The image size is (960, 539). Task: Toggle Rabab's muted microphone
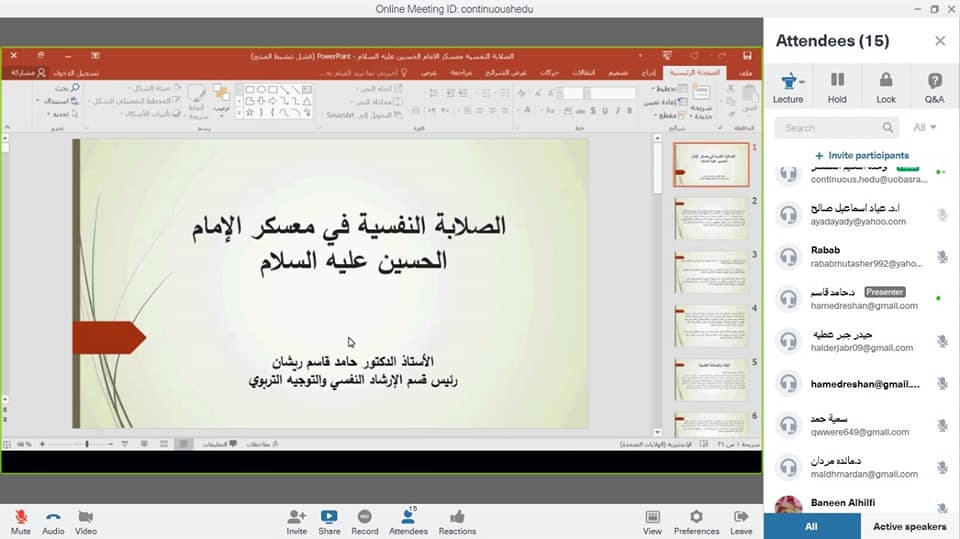point(942,257)
